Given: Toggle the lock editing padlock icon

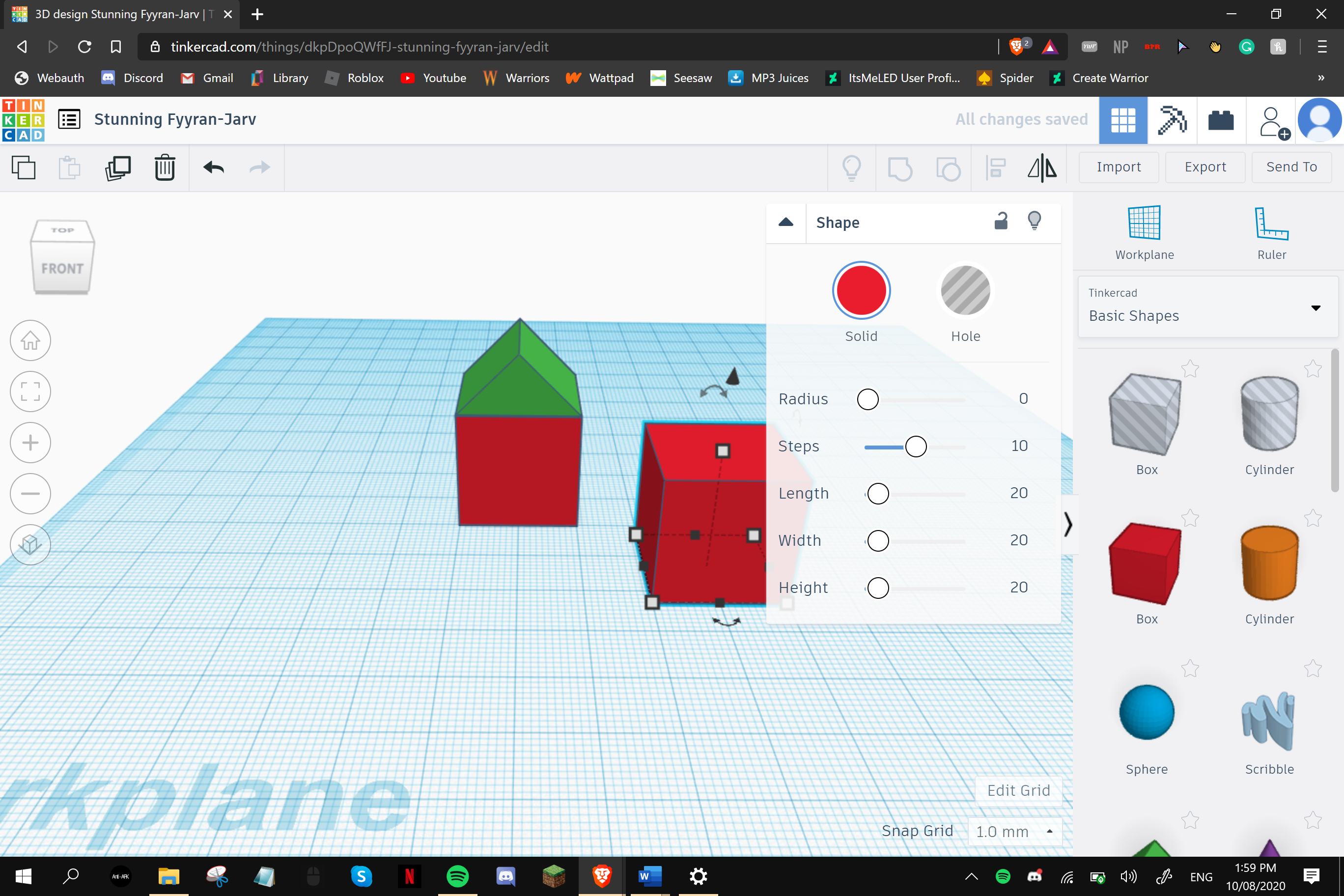Looking at the screenshot, I should pos(1001,222).
